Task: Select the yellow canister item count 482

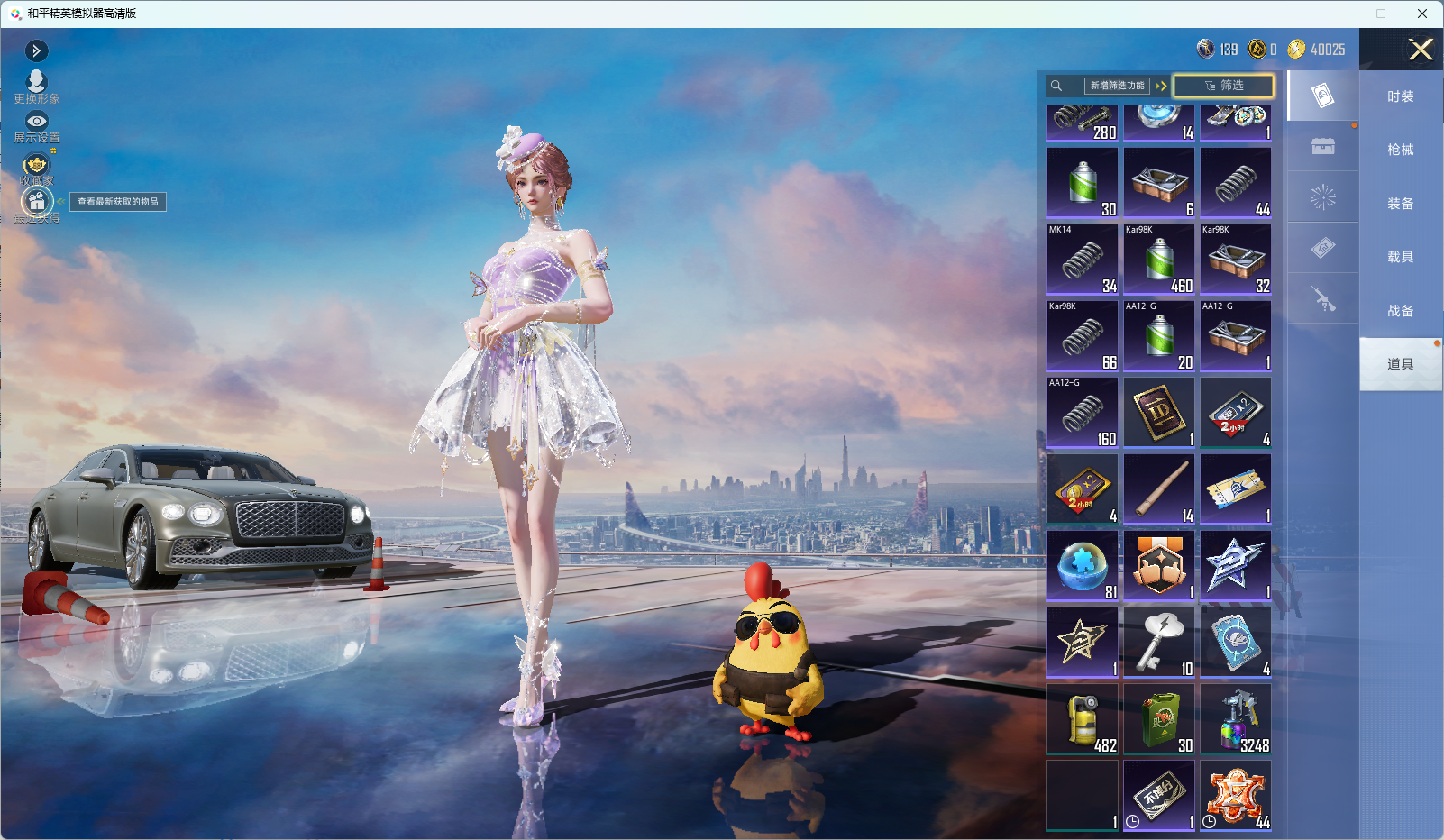Action: pyautogui.click(x=1083, y=719)
